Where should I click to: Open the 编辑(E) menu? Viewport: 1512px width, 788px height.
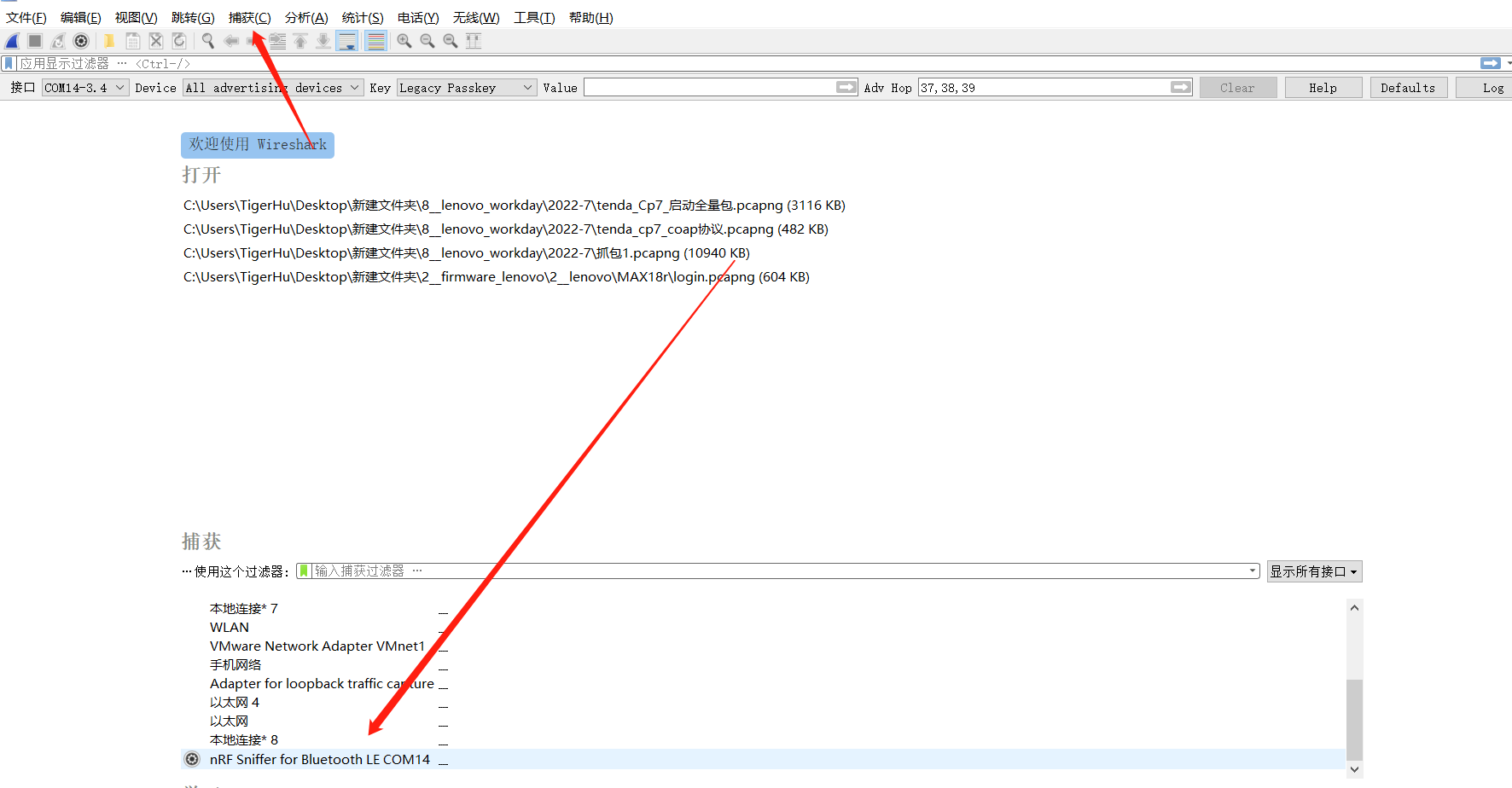pyautogui.click(x=81, y=18)
